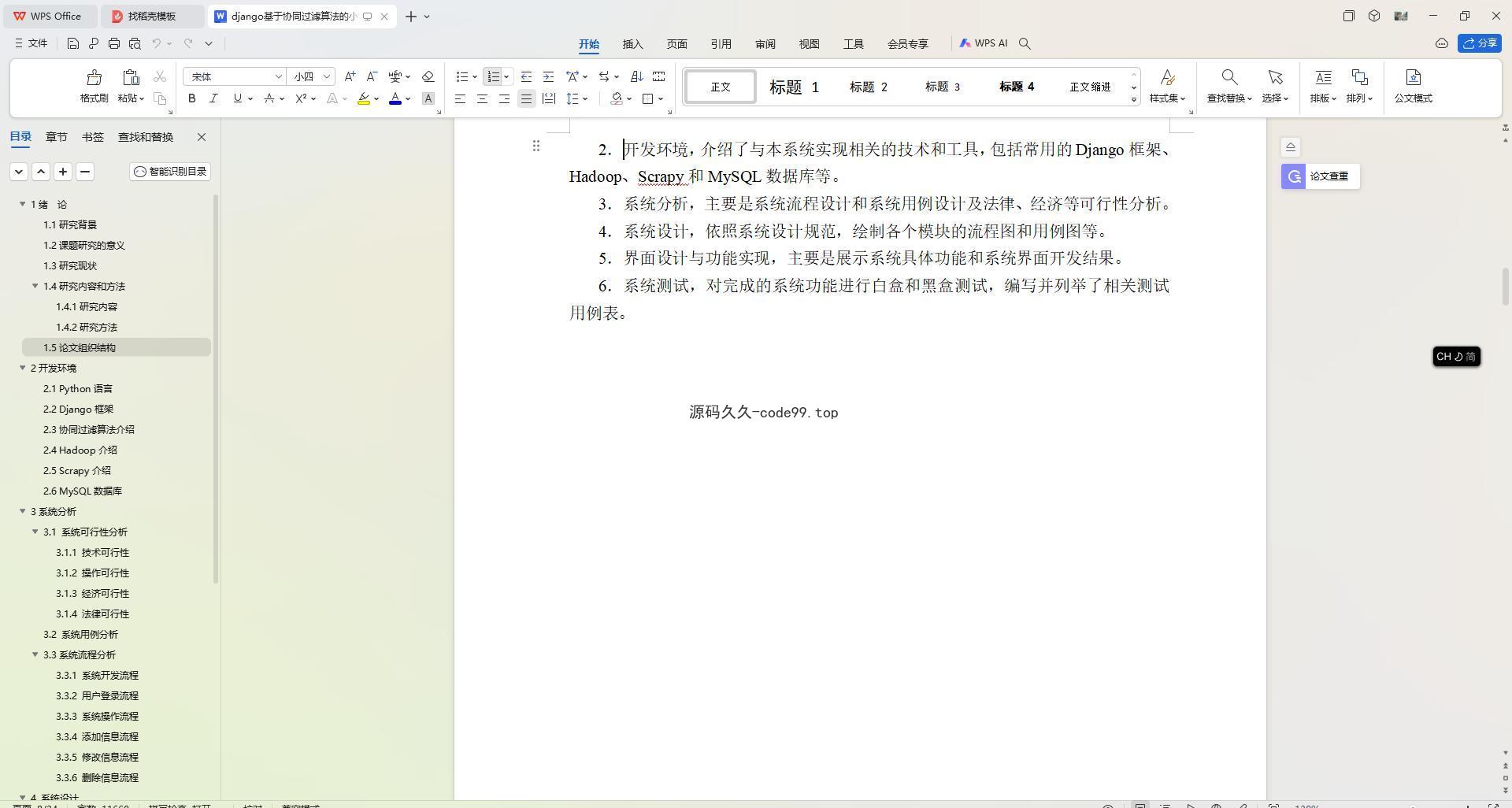Image resolution: width=1512 pixels, height=808 pixels.
Task: Open the 文件 (File) menu
Action: point(31,43)
